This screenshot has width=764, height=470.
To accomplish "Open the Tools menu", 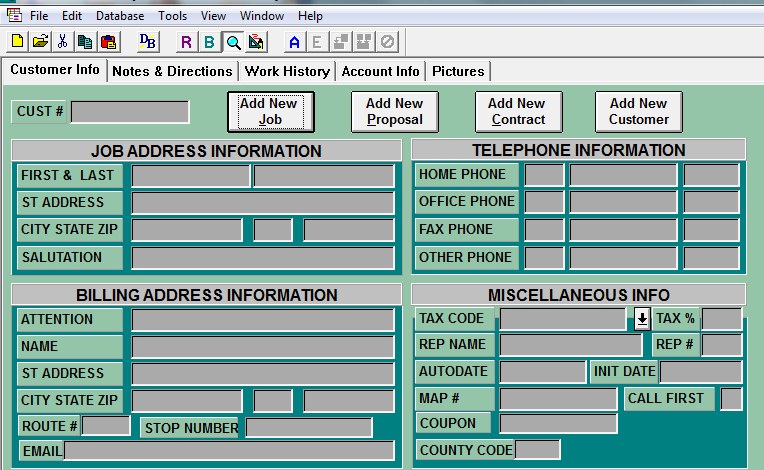I will pos(172,16).
